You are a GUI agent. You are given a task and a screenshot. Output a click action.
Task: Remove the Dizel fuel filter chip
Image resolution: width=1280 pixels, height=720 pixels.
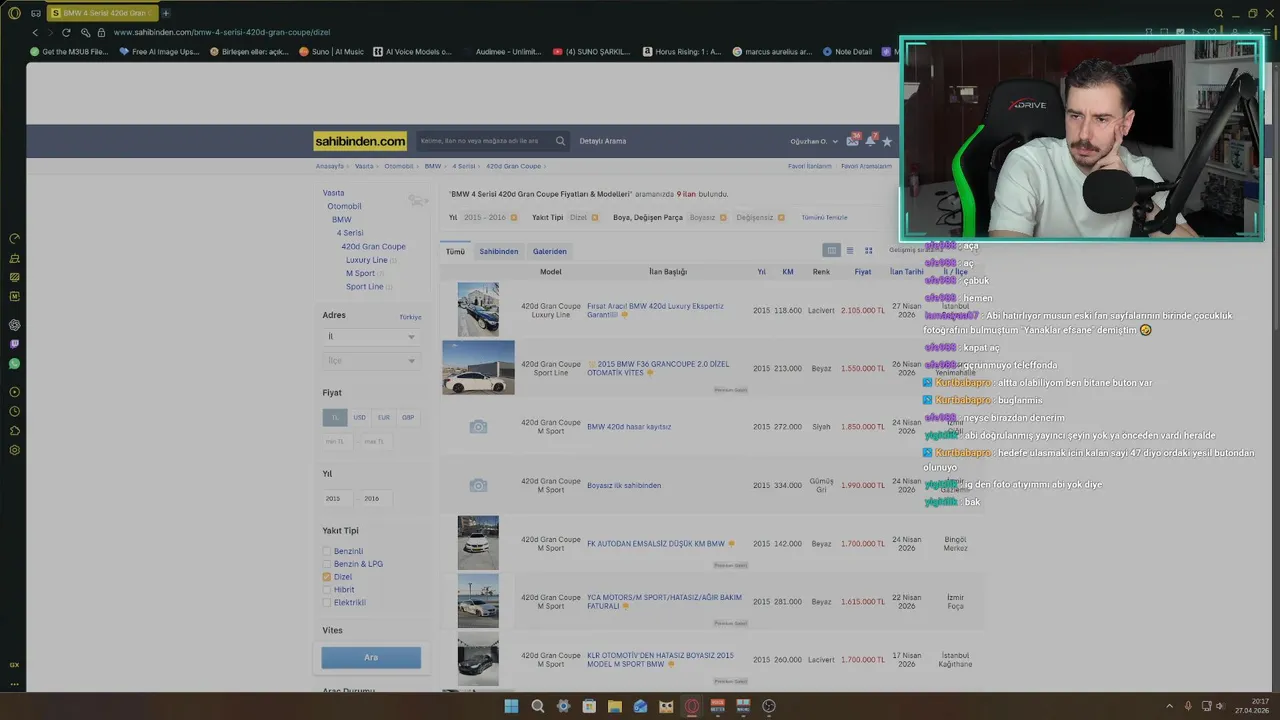tap(595, 217)
